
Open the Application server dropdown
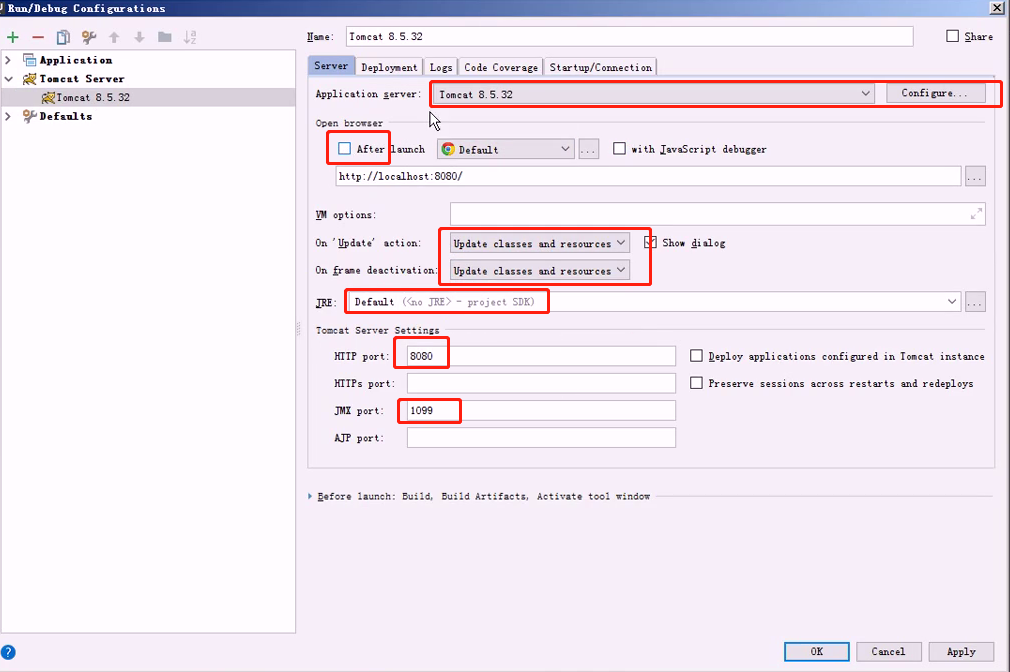click(x=654, y=94)
